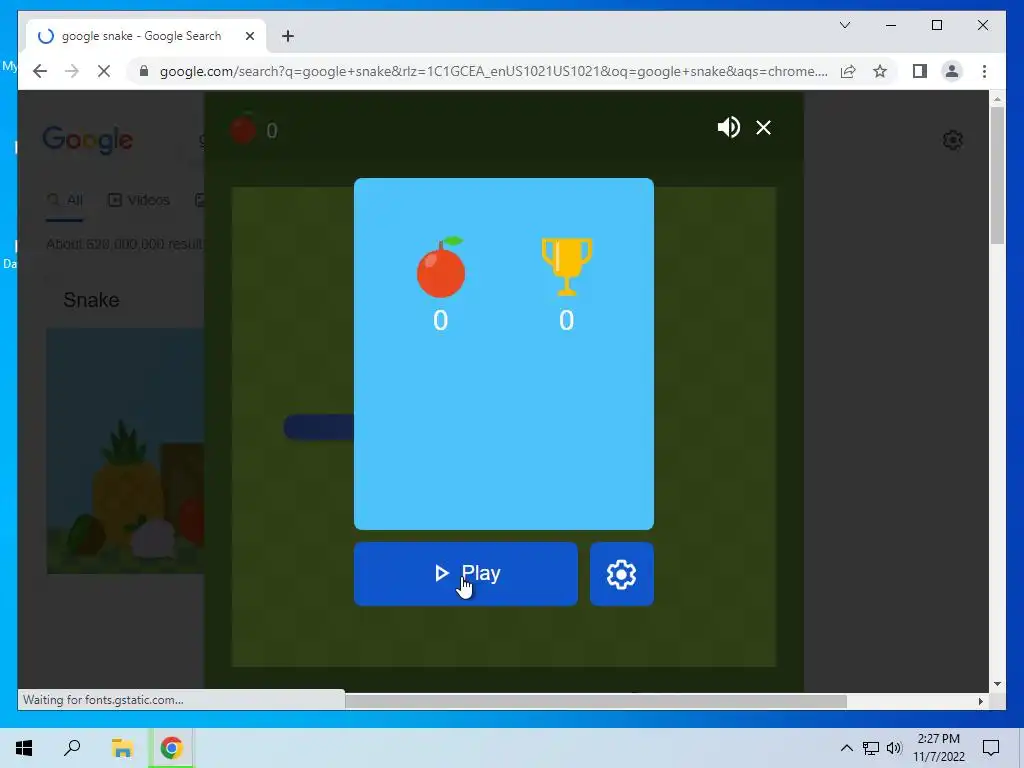Open the tab search dropdown chevron
The width and height of the screenshot is (1024, 768).
845,25
